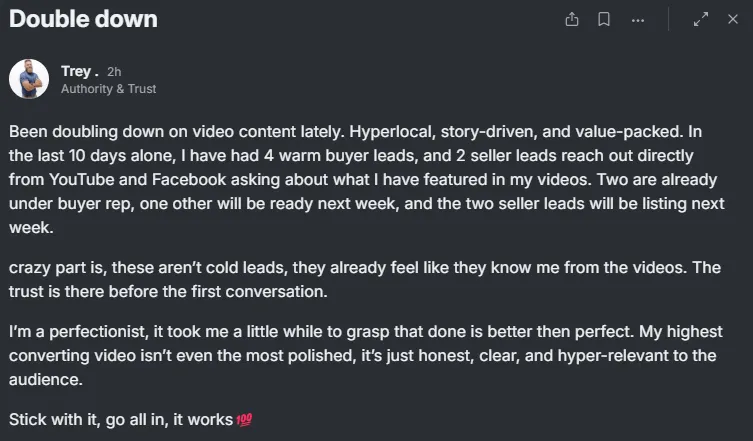753x441 pixels.
Task: Bookmark this post
Action: pyautogui.click(x=604, y=19)
